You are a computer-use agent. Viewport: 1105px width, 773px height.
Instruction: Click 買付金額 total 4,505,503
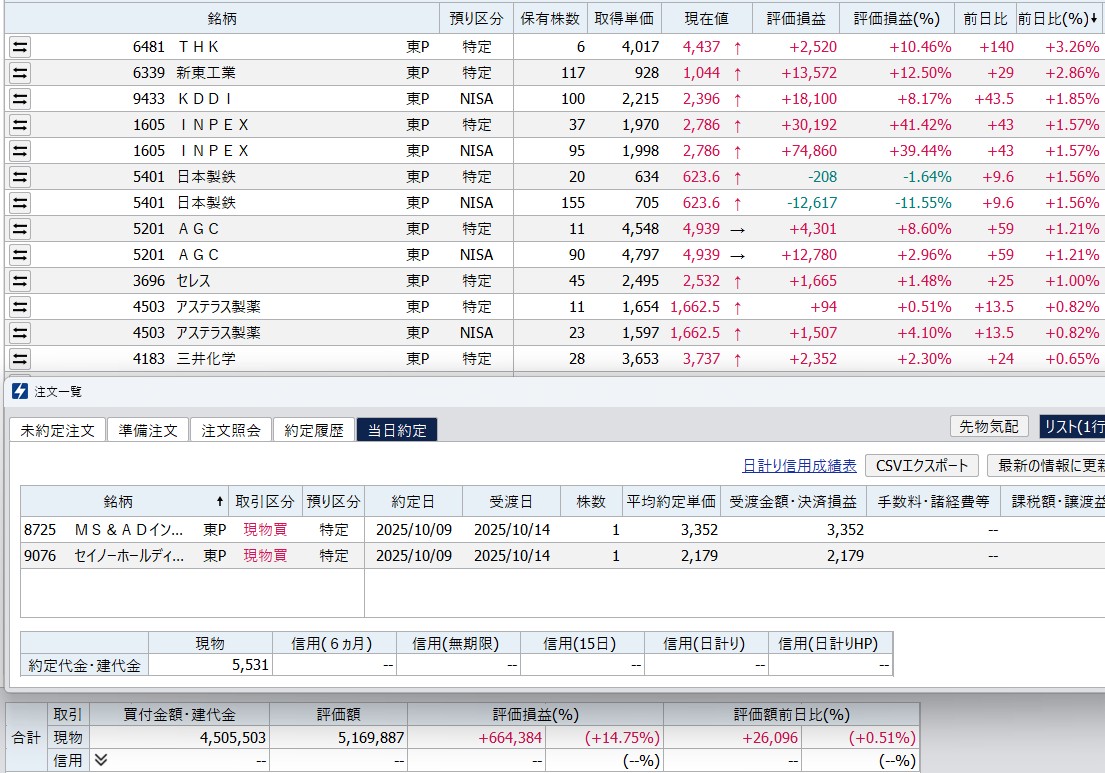(x=233, y=738)
